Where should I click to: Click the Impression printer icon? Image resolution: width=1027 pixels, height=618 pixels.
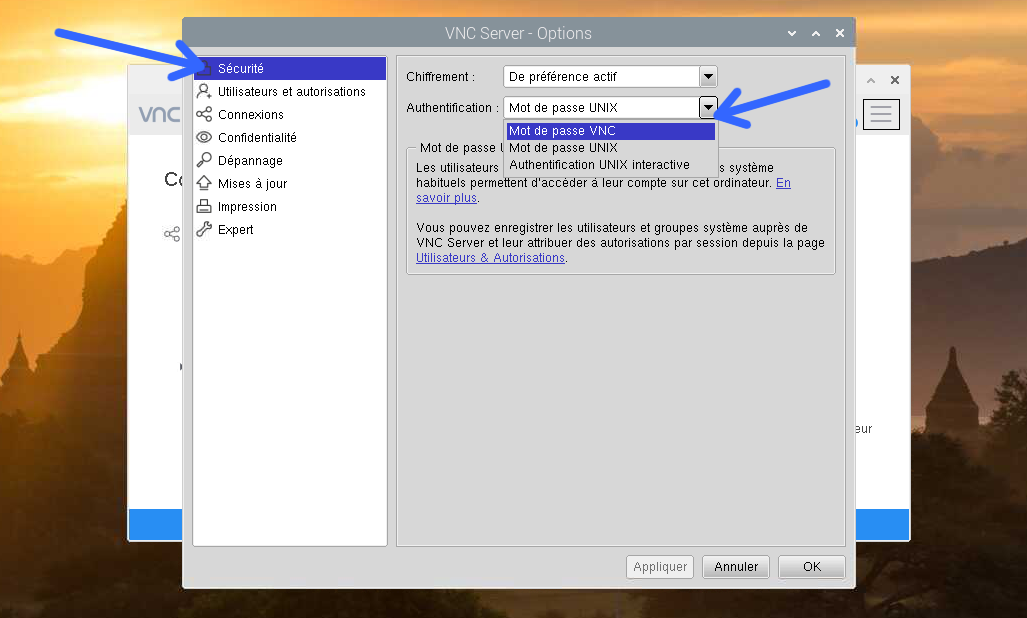[x=204, y=206]
